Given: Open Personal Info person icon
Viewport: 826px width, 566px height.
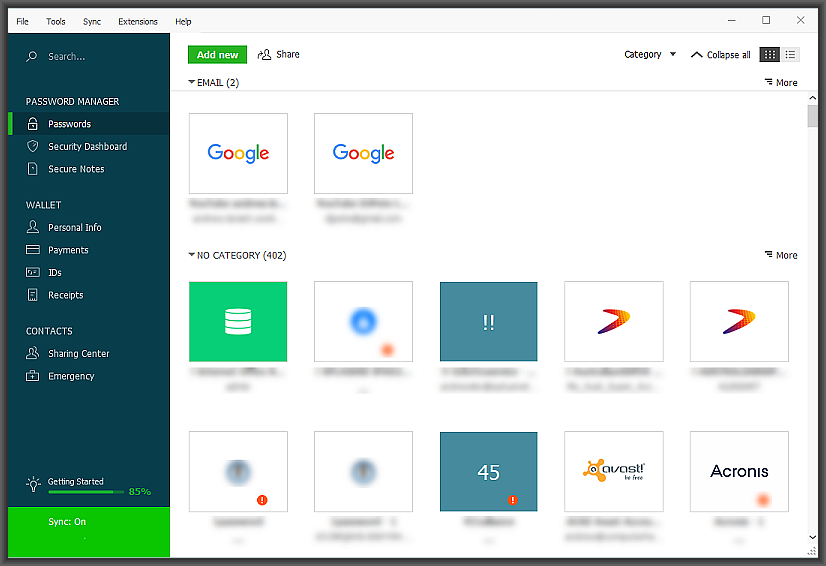Looking at the screenshot, I should [x=33, y=227].
